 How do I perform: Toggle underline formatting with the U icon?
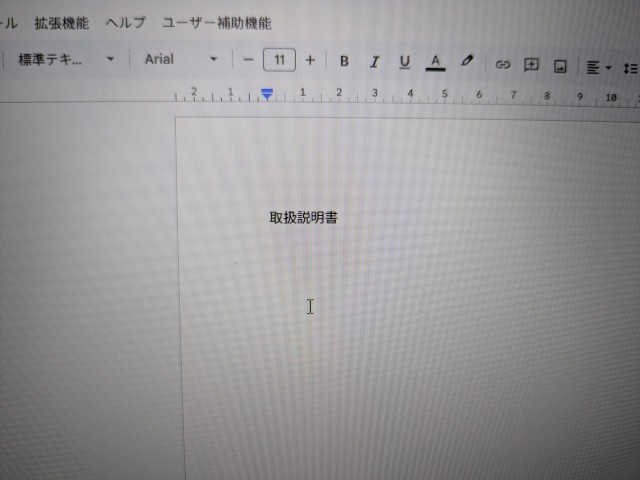click(x=404, y=62)
